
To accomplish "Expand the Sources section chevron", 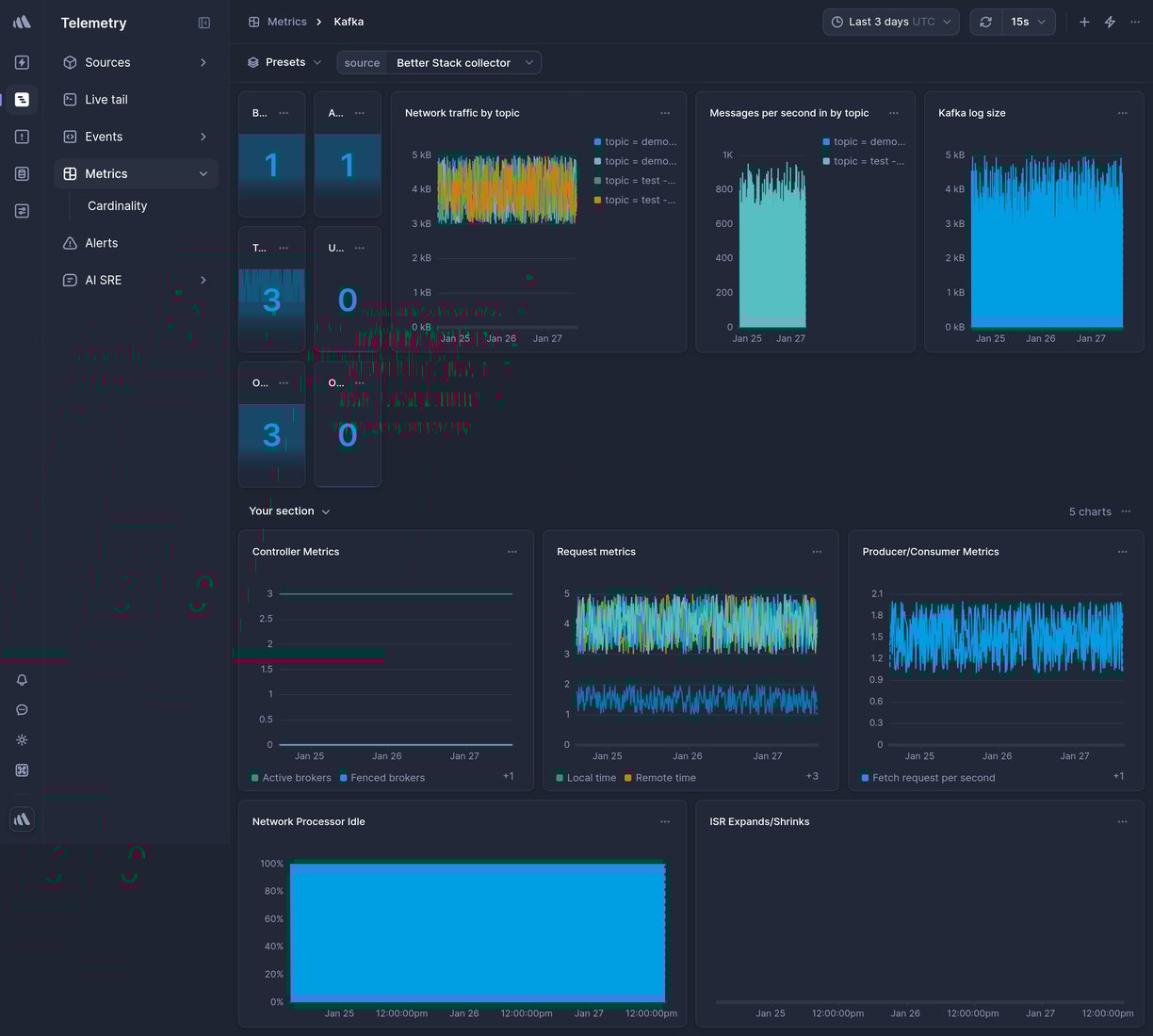I will click(203, 62).
